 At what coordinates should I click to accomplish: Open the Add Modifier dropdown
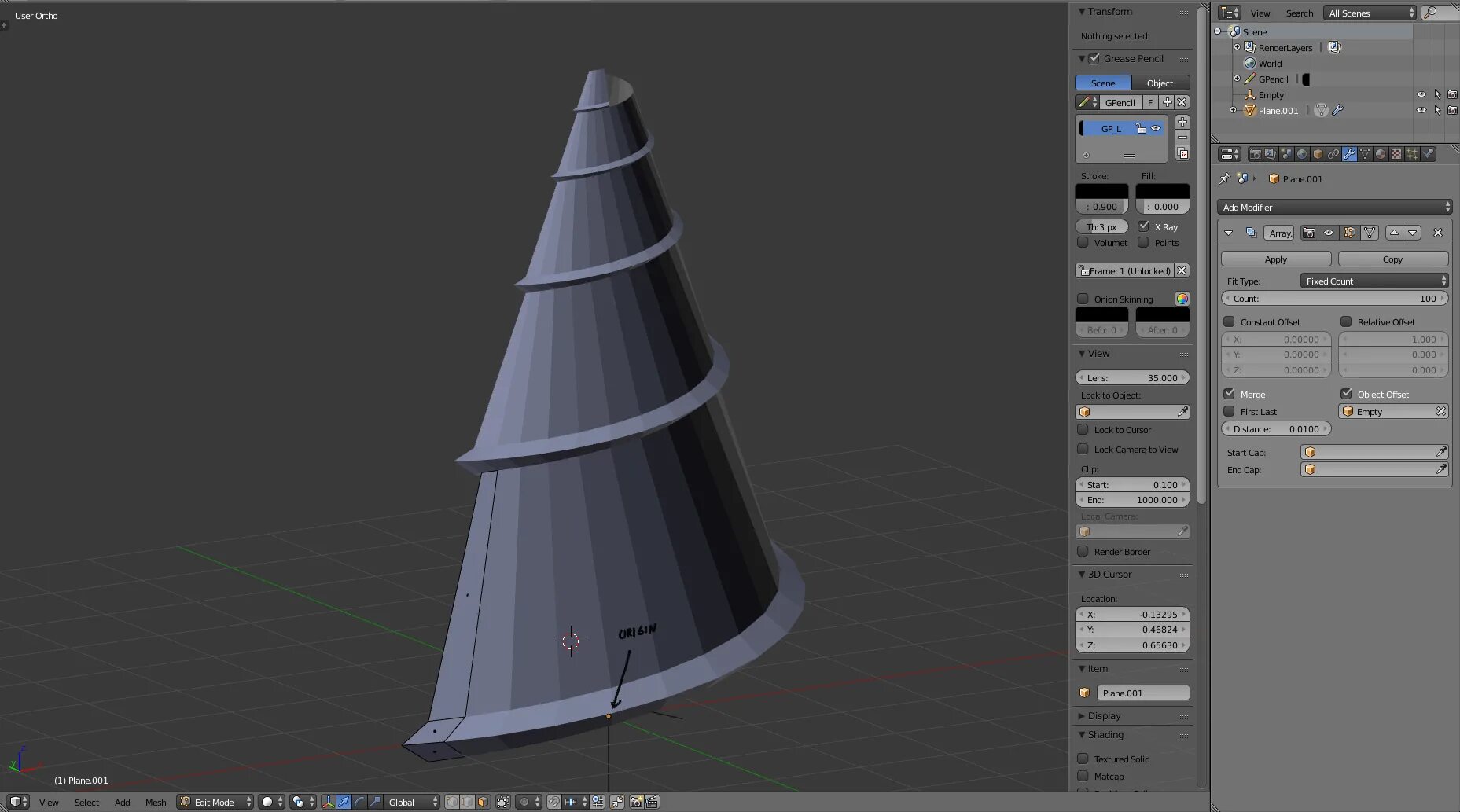click(x=1334, y=208)
